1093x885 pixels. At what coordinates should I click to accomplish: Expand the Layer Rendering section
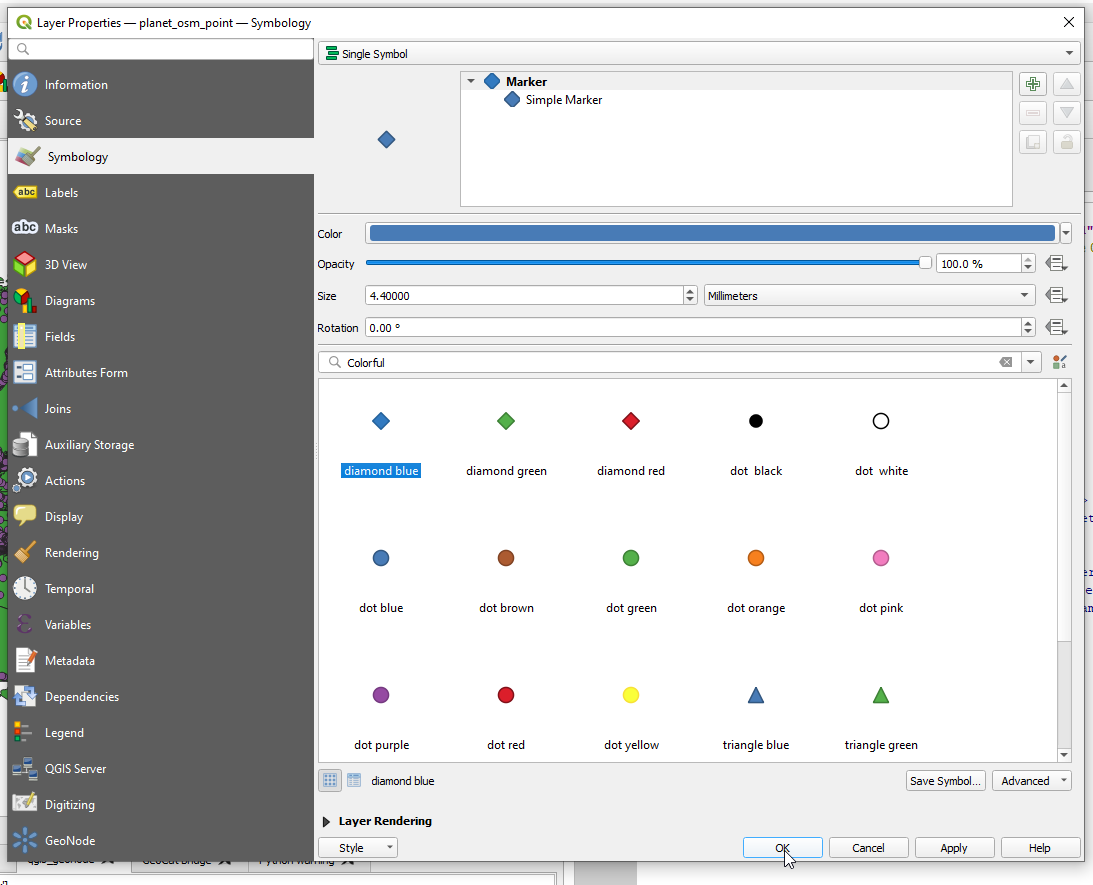tap(327, 822)
